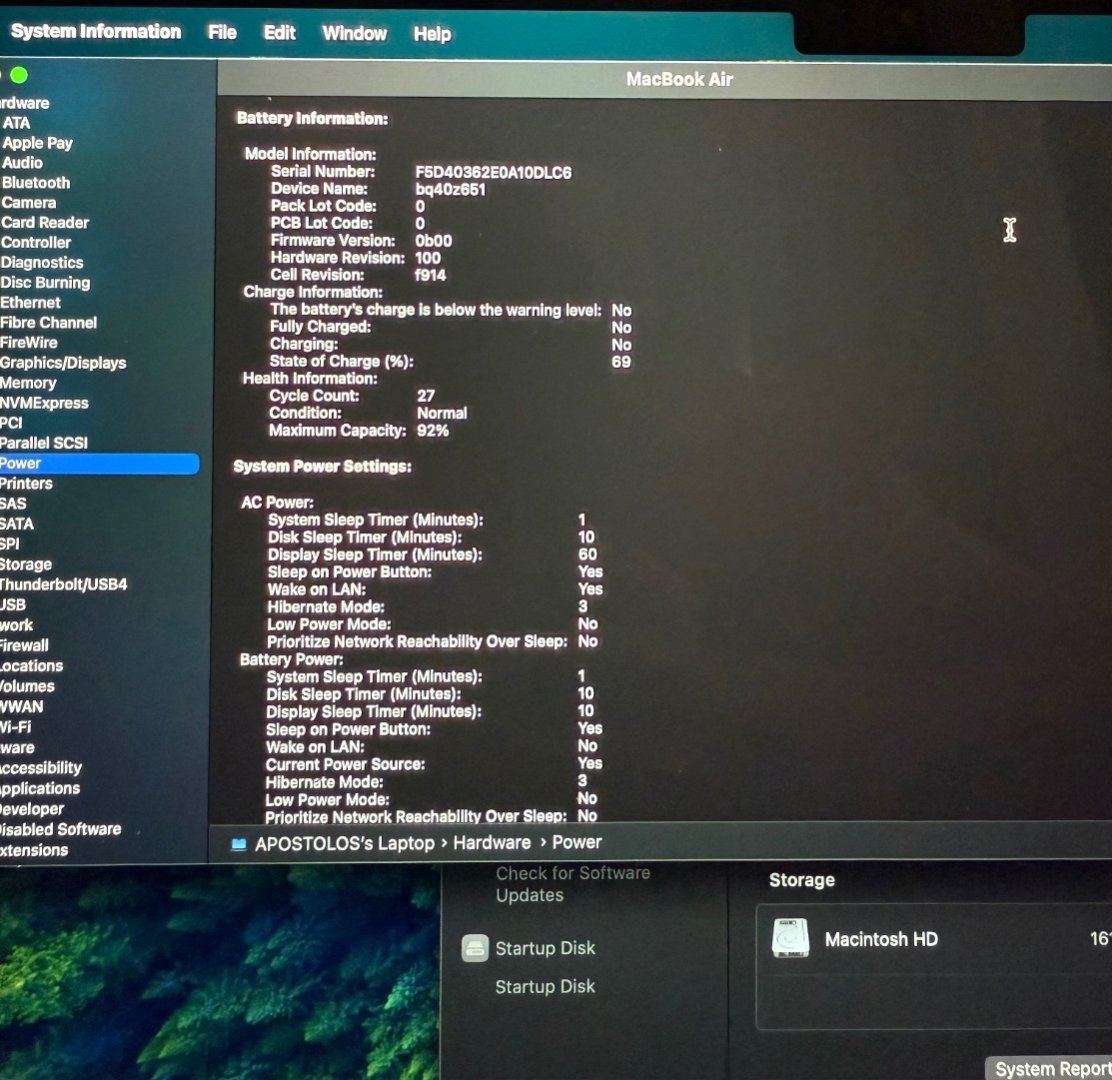
Task: Select Applications in the sidebar
Action: click(x=40, y=789)
